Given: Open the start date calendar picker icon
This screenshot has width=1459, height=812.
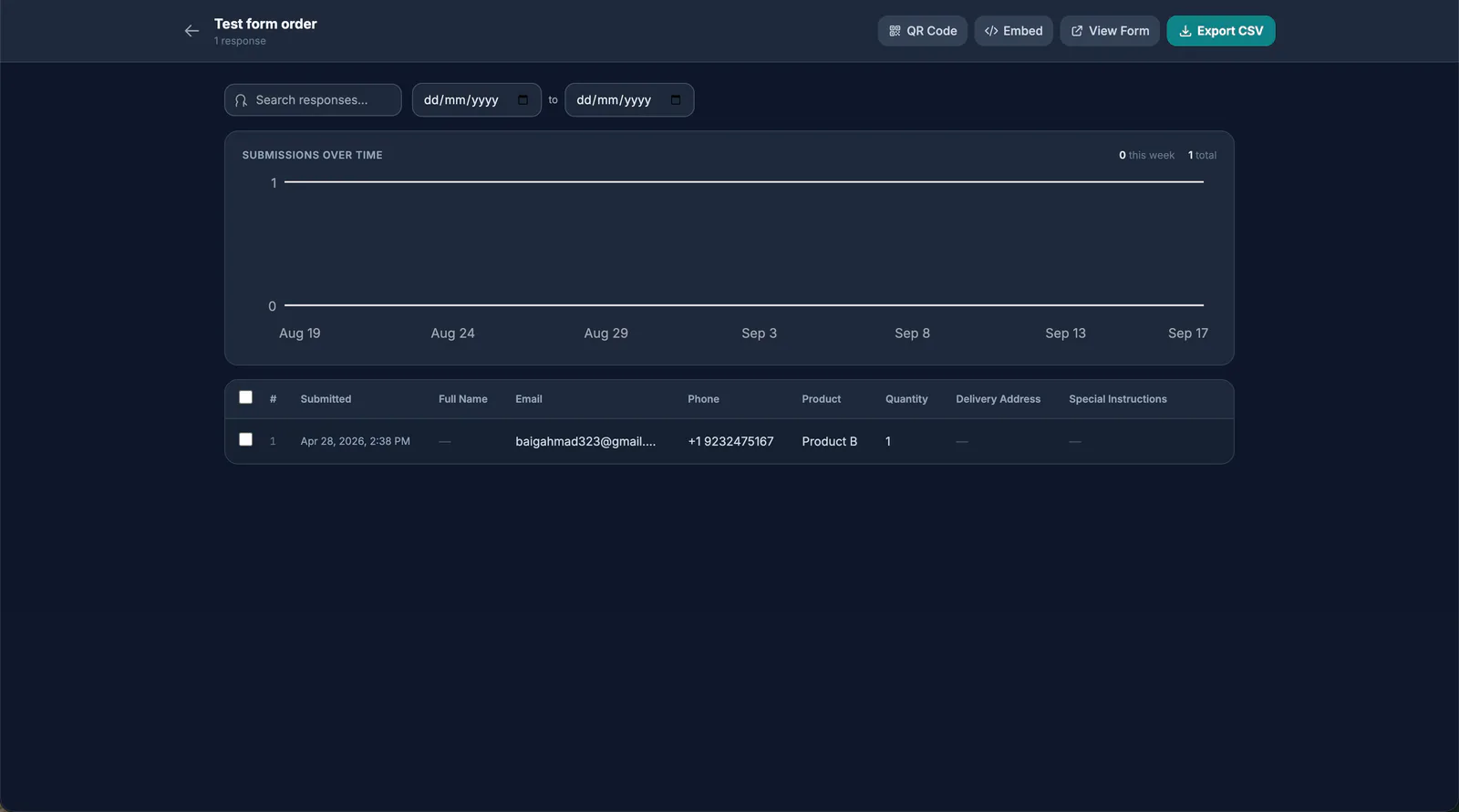Looking at the screenshot, I should coord(523,100).
